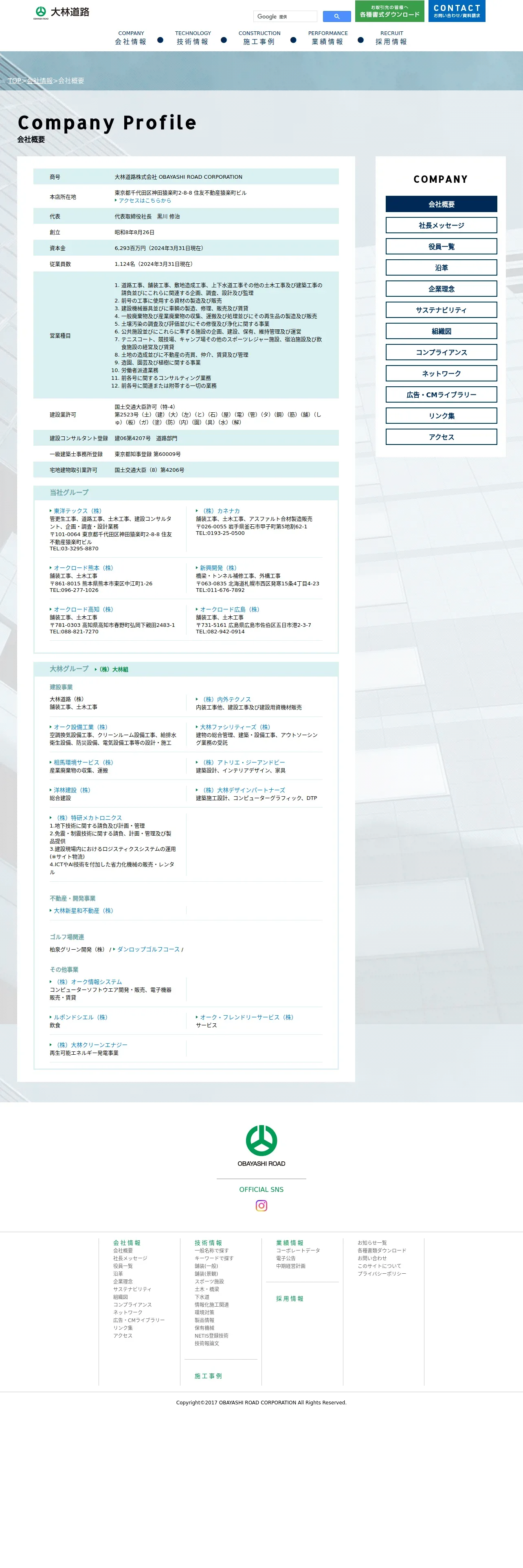Open 各種書式ダウンロード green button

tap(390, 11)
